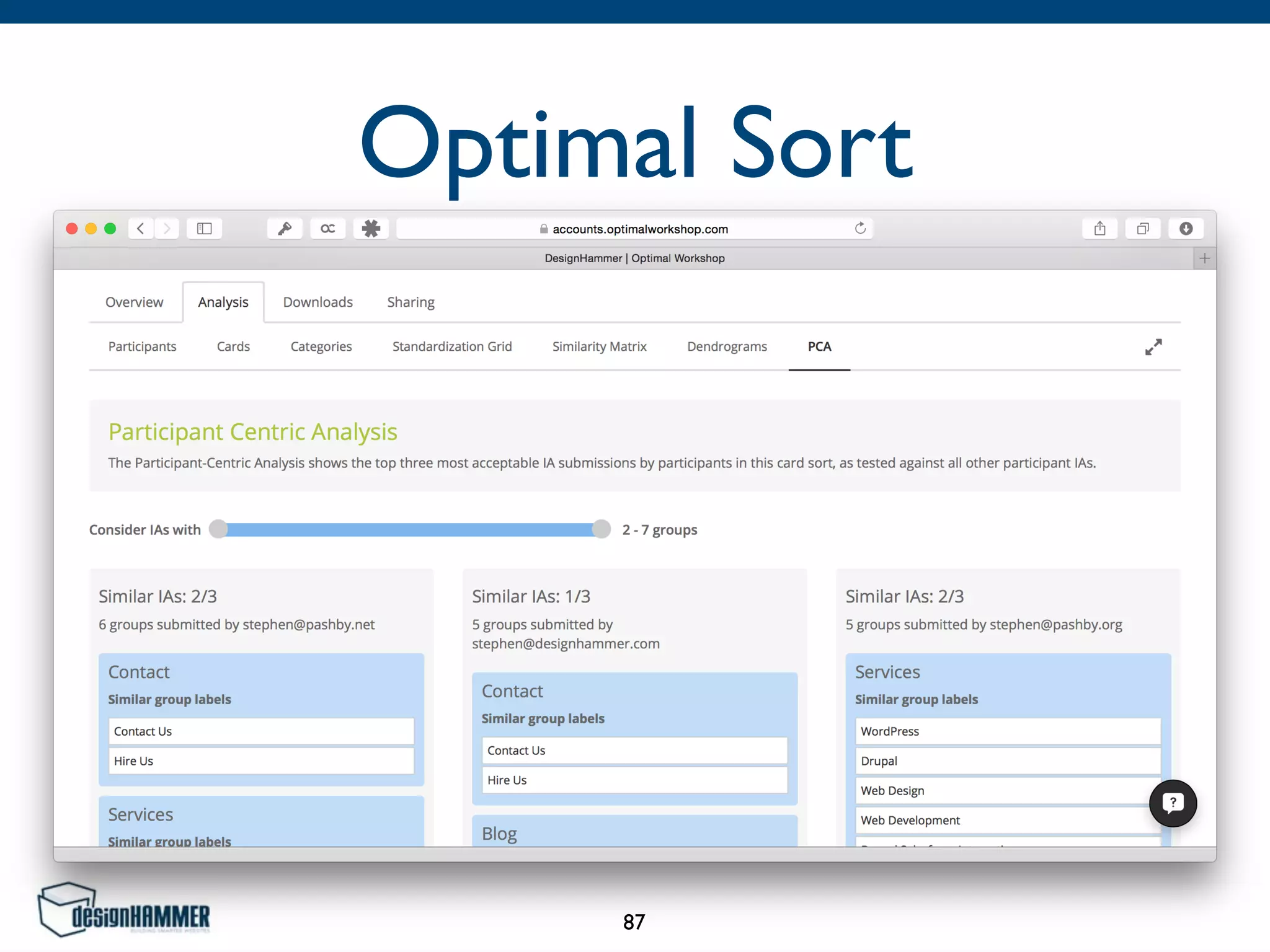Screen dimensions: 1270x952
Task: Go forward with the Safari forward arrow
Action: click(x=167, y=229)
